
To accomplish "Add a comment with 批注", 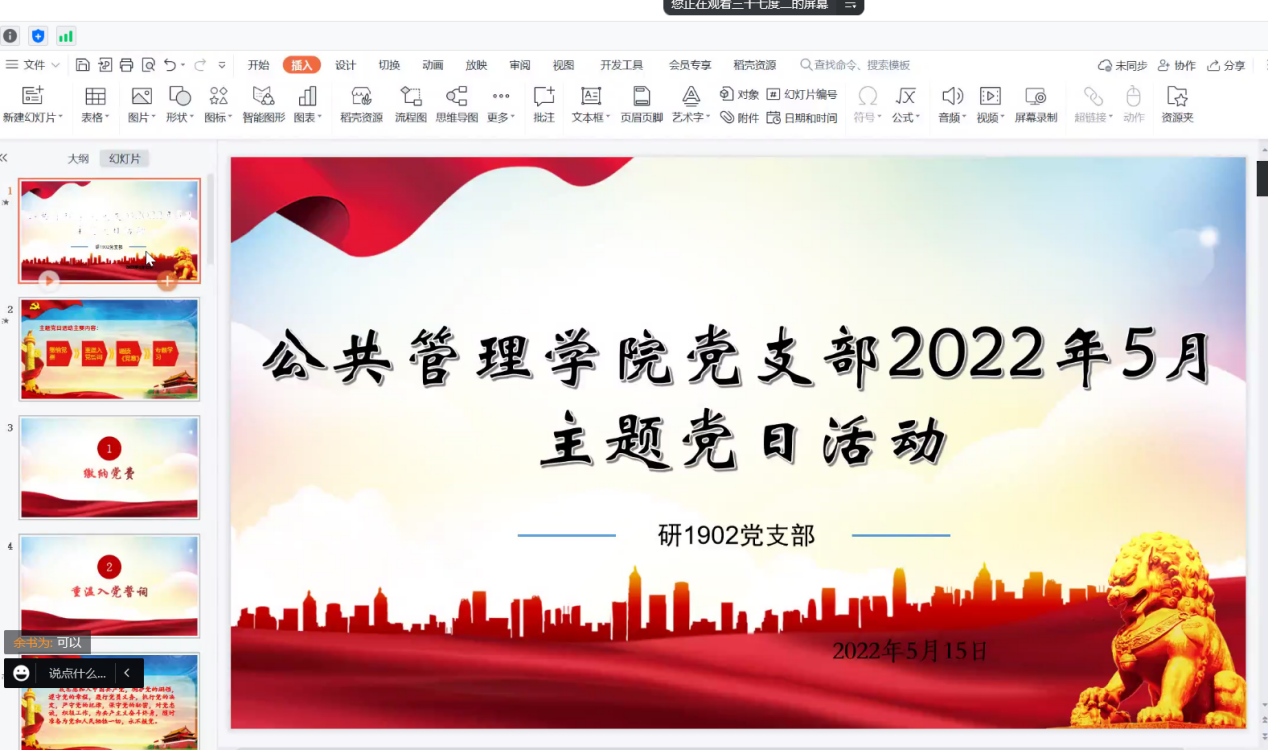I will 544,104.
